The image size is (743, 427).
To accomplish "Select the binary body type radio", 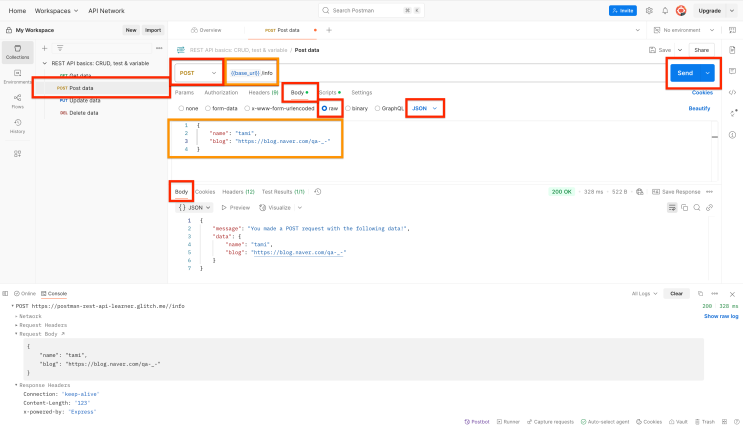I will click(348, 108).
